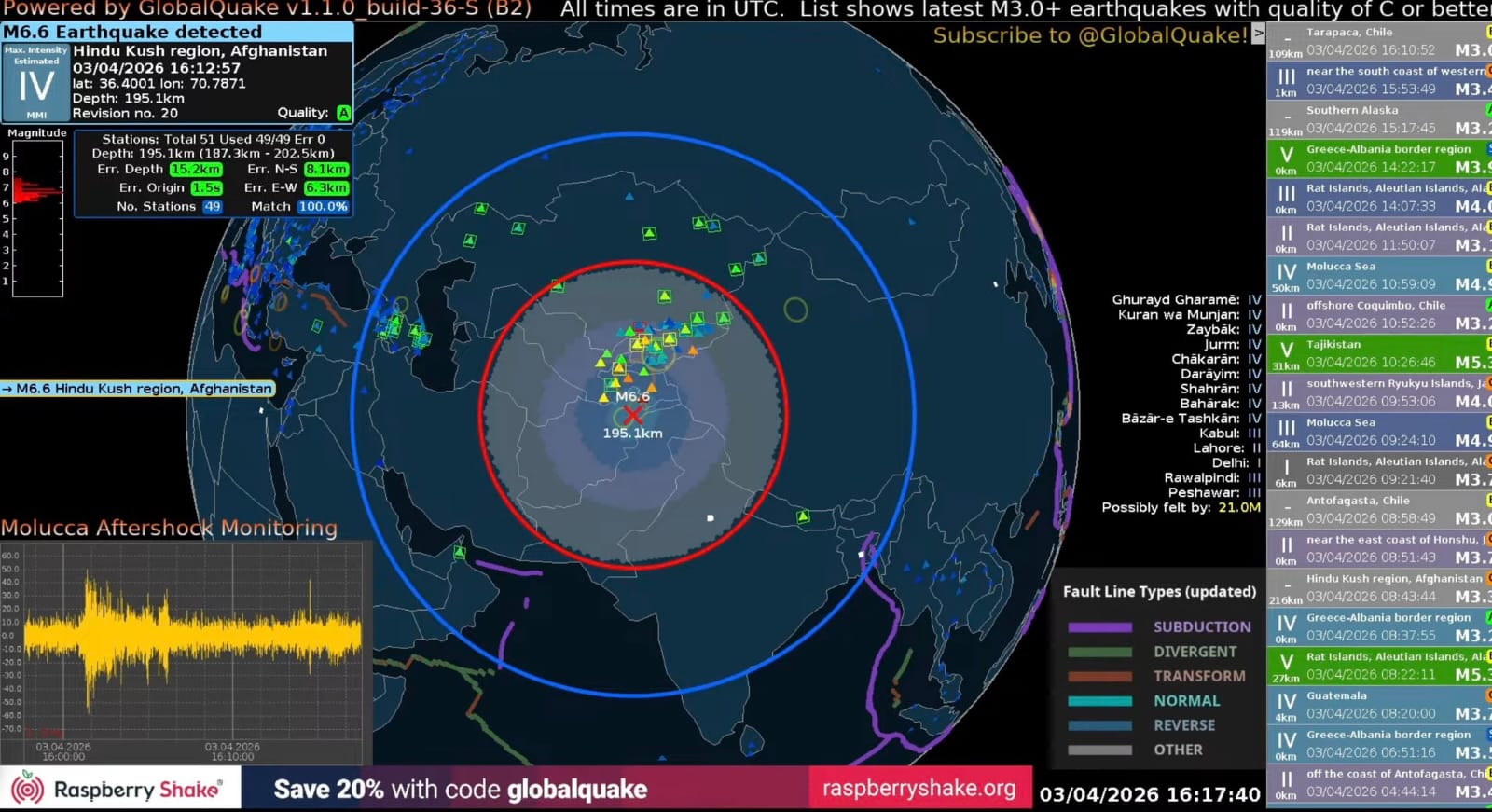Select the MMI intensity IV box
The width and height of the screenshot is (1492, 812).
tap(36, 83)
